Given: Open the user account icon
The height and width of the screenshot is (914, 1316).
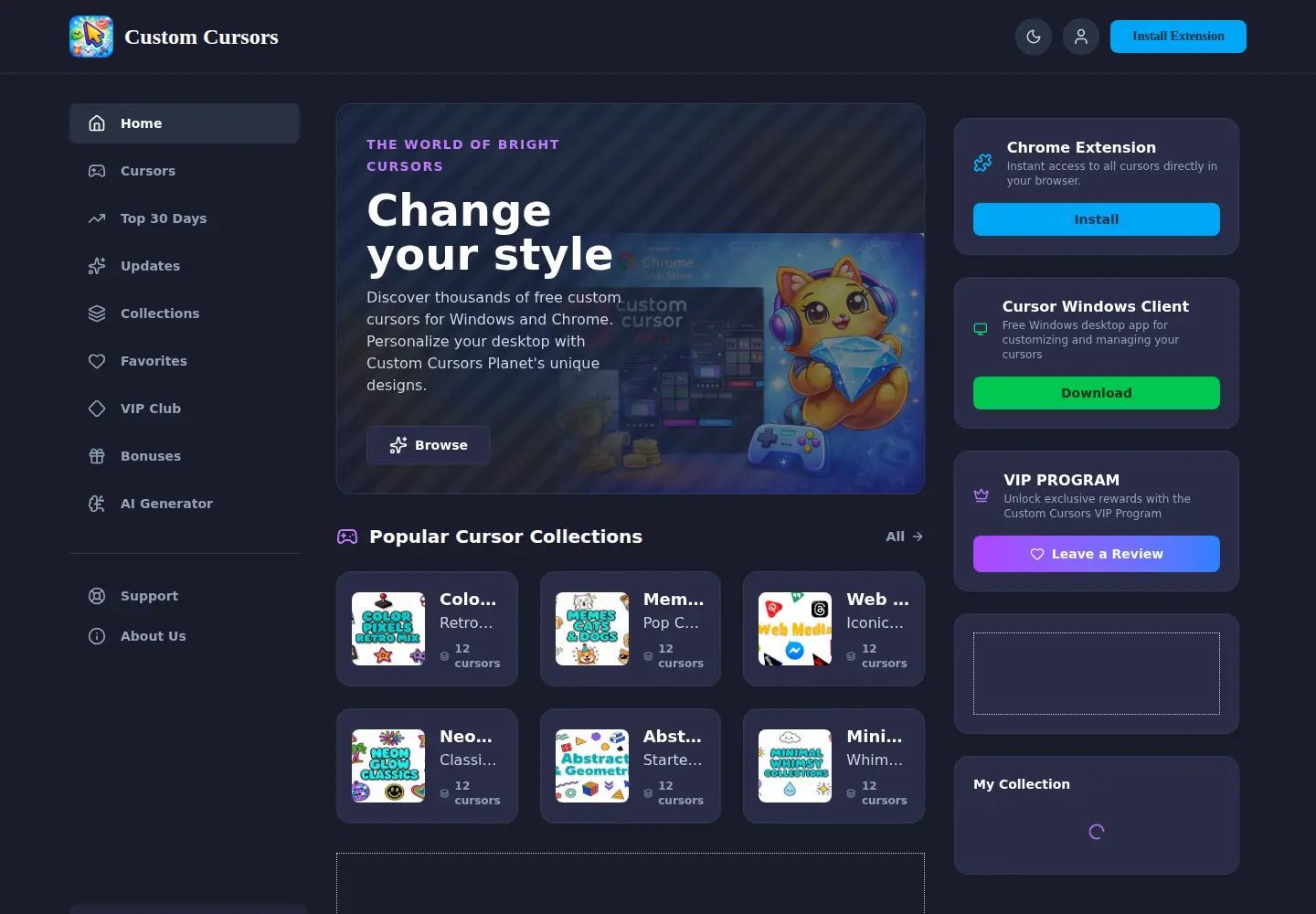Looking at the screenshot, I should pos(1081,37).
